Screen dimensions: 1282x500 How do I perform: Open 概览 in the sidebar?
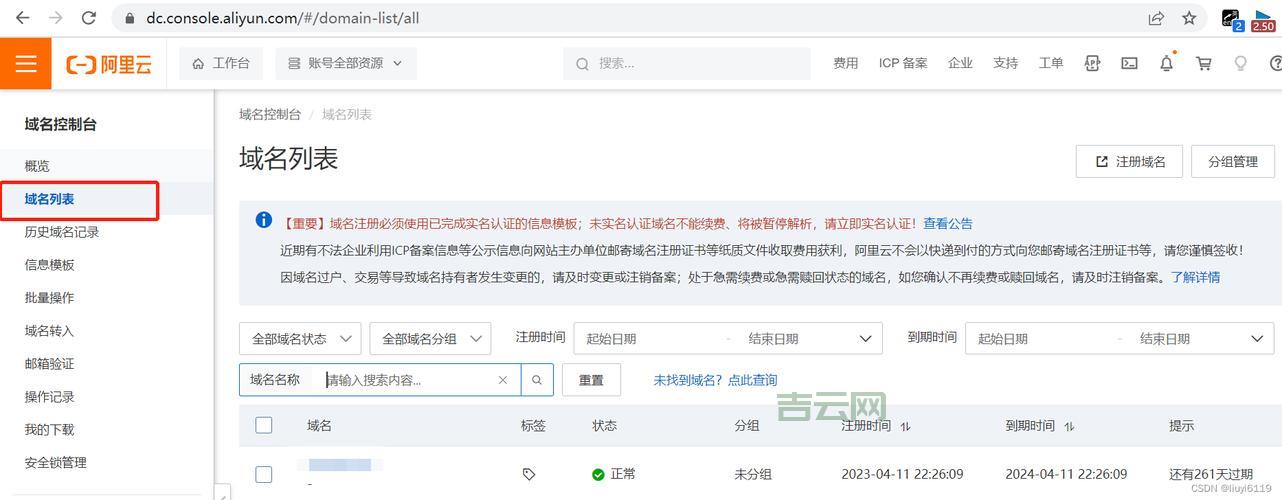[37, 166]
